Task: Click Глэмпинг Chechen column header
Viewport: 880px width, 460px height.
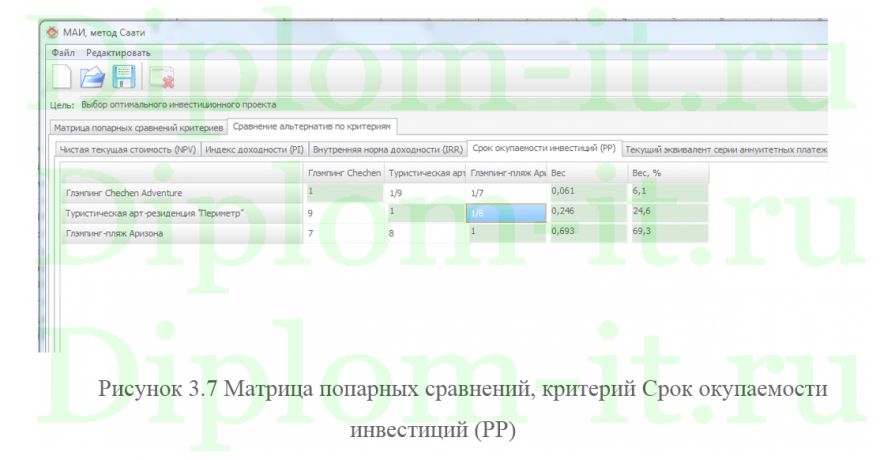Action: 344,173
